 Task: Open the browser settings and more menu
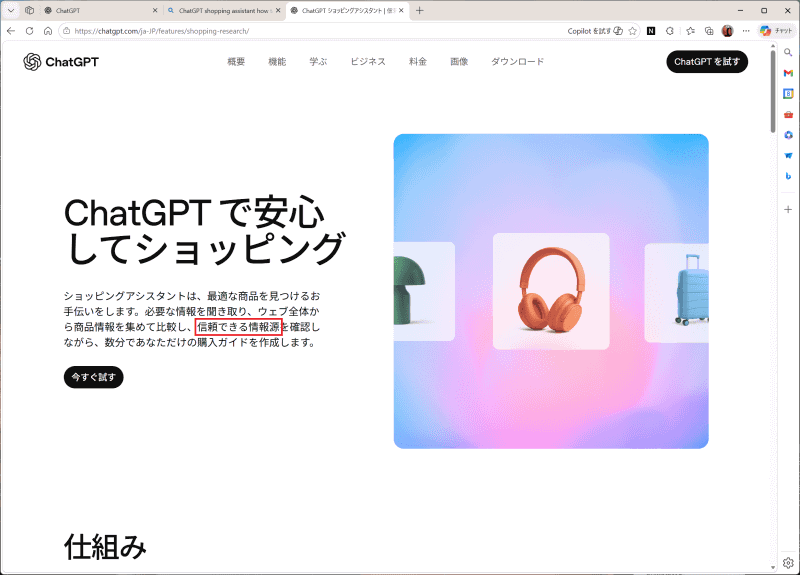point(746,31)
